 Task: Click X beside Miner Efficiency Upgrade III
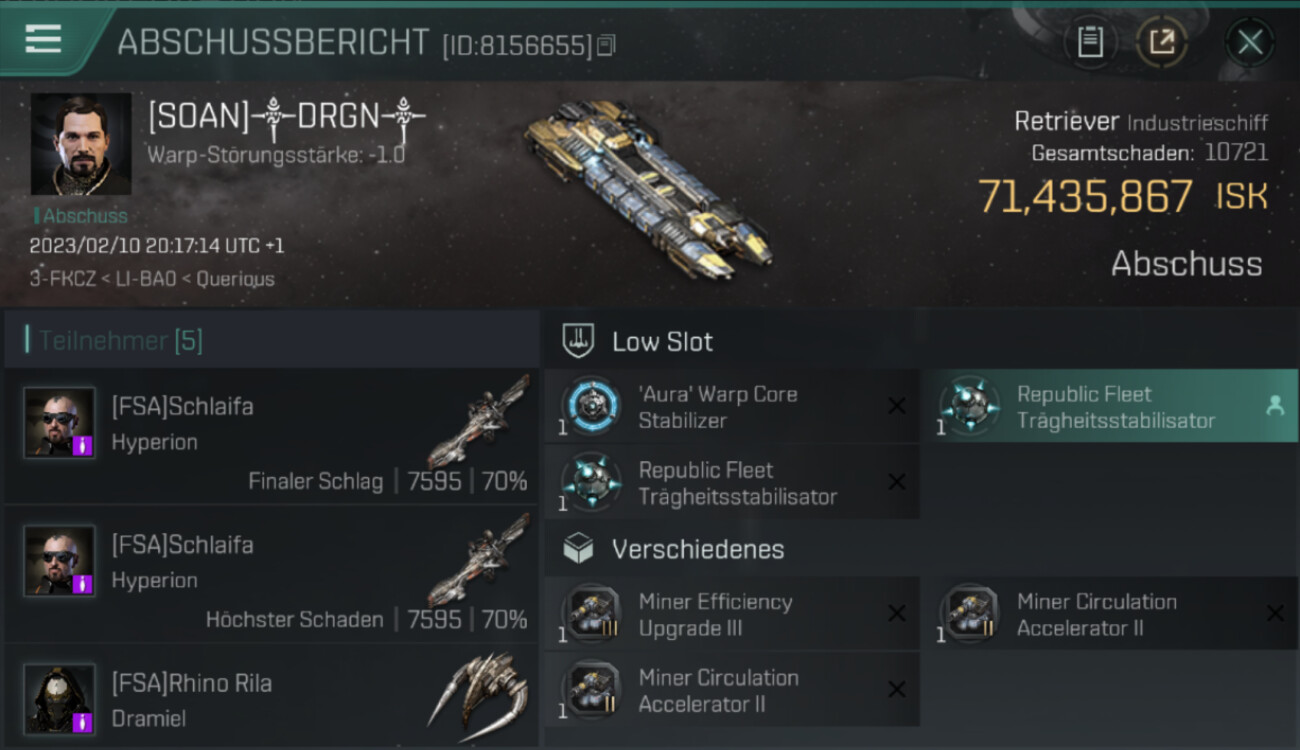(897, 614)
